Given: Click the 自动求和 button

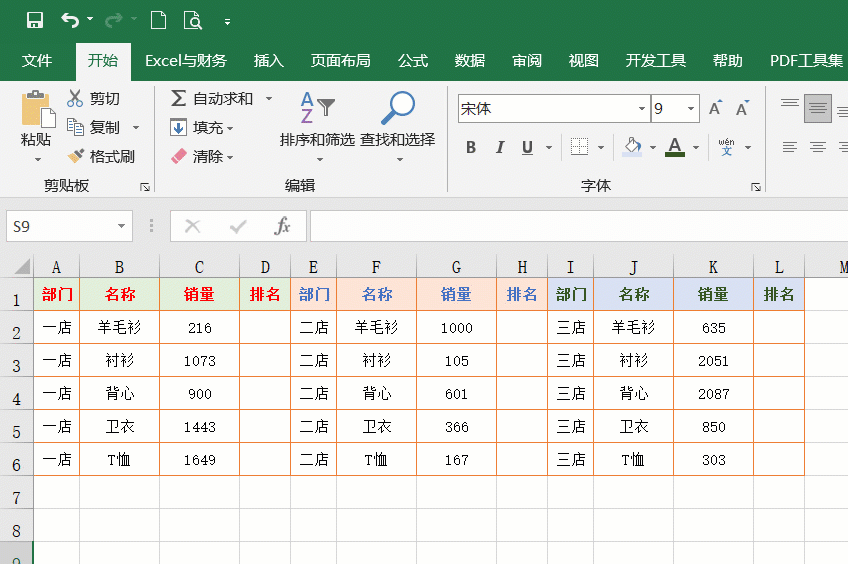Looking at the screenshot, I should tap(210, 99).
